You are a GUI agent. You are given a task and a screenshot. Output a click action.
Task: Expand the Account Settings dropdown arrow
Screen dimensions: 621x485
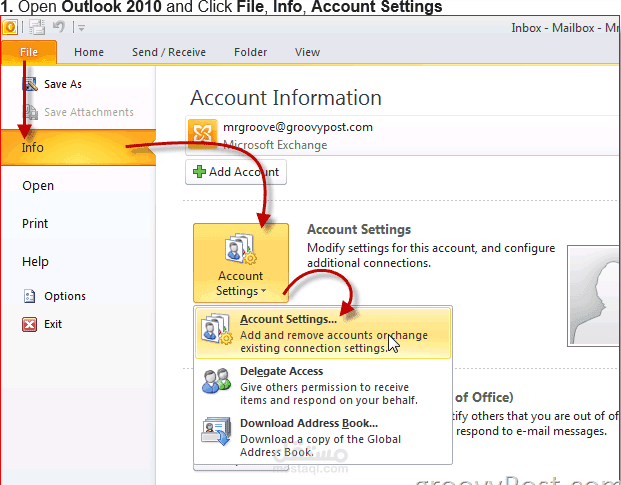264,291
